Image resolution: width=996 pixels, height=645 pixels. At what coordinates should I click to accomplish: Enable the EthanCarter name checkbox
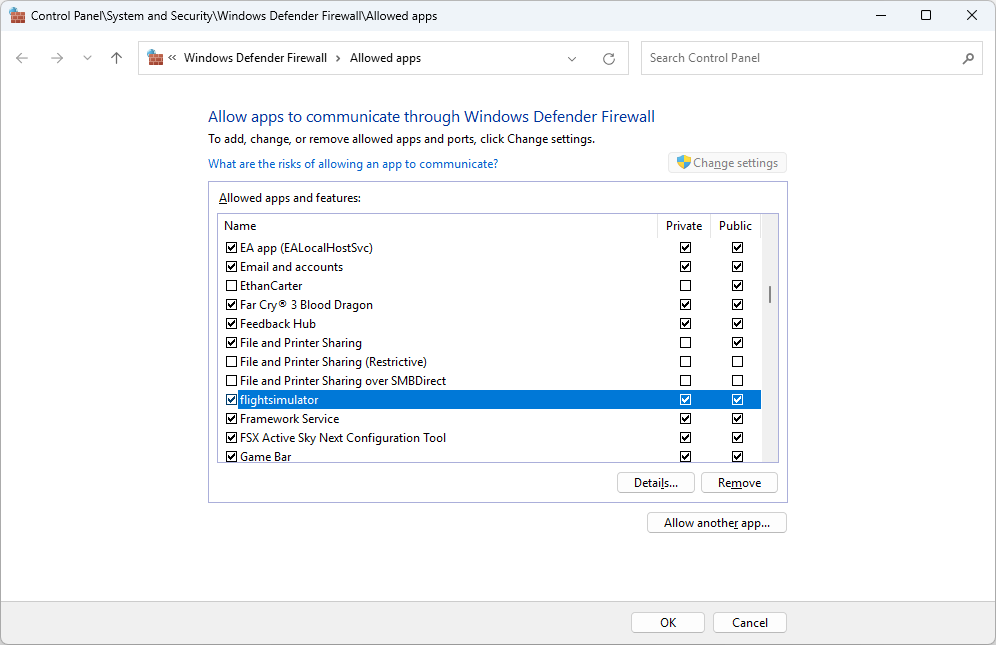pos(231,286)
